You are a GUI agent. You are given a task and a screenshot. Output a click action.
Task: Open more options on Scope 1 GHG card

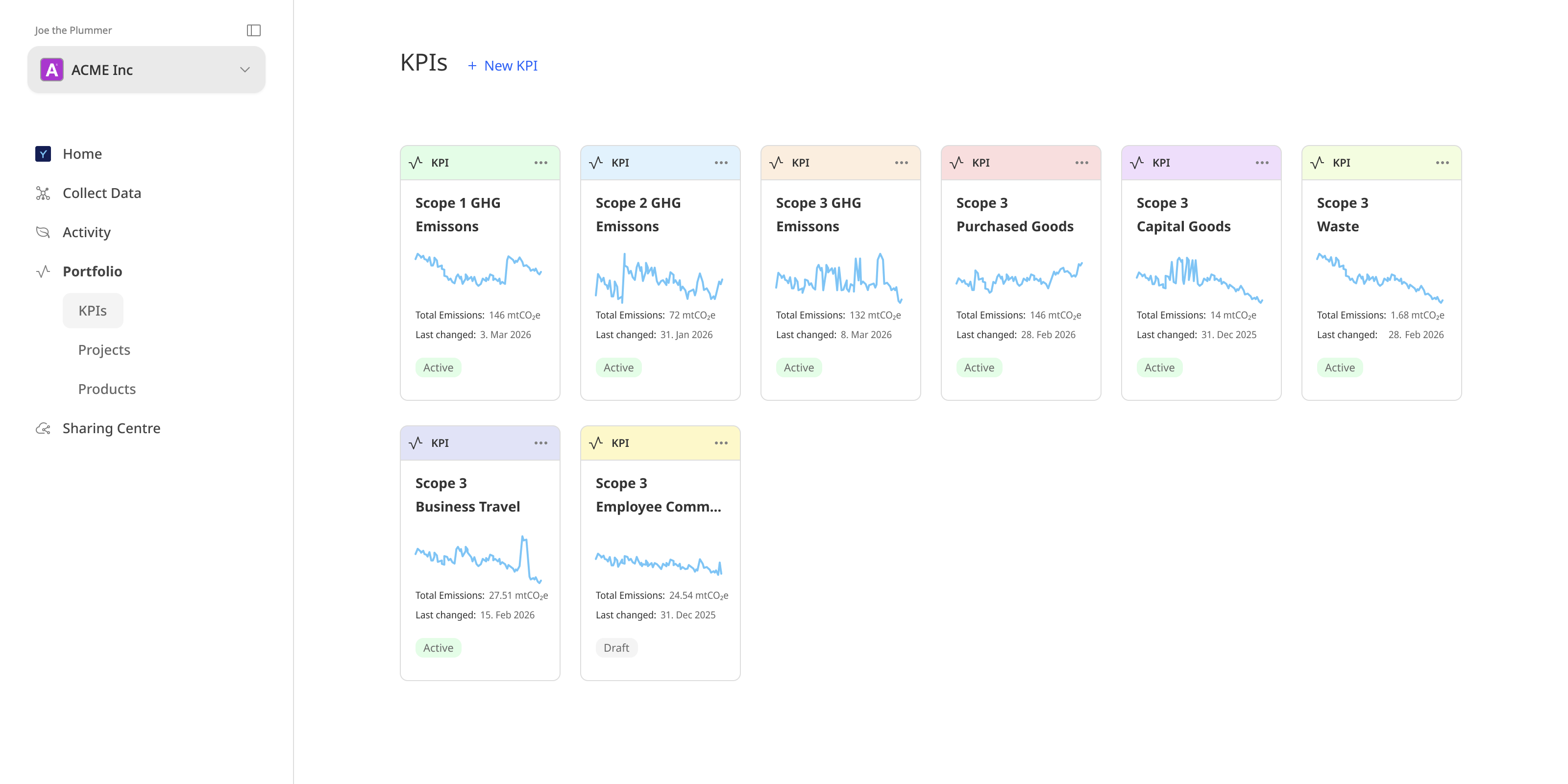(x=540, y=163)
